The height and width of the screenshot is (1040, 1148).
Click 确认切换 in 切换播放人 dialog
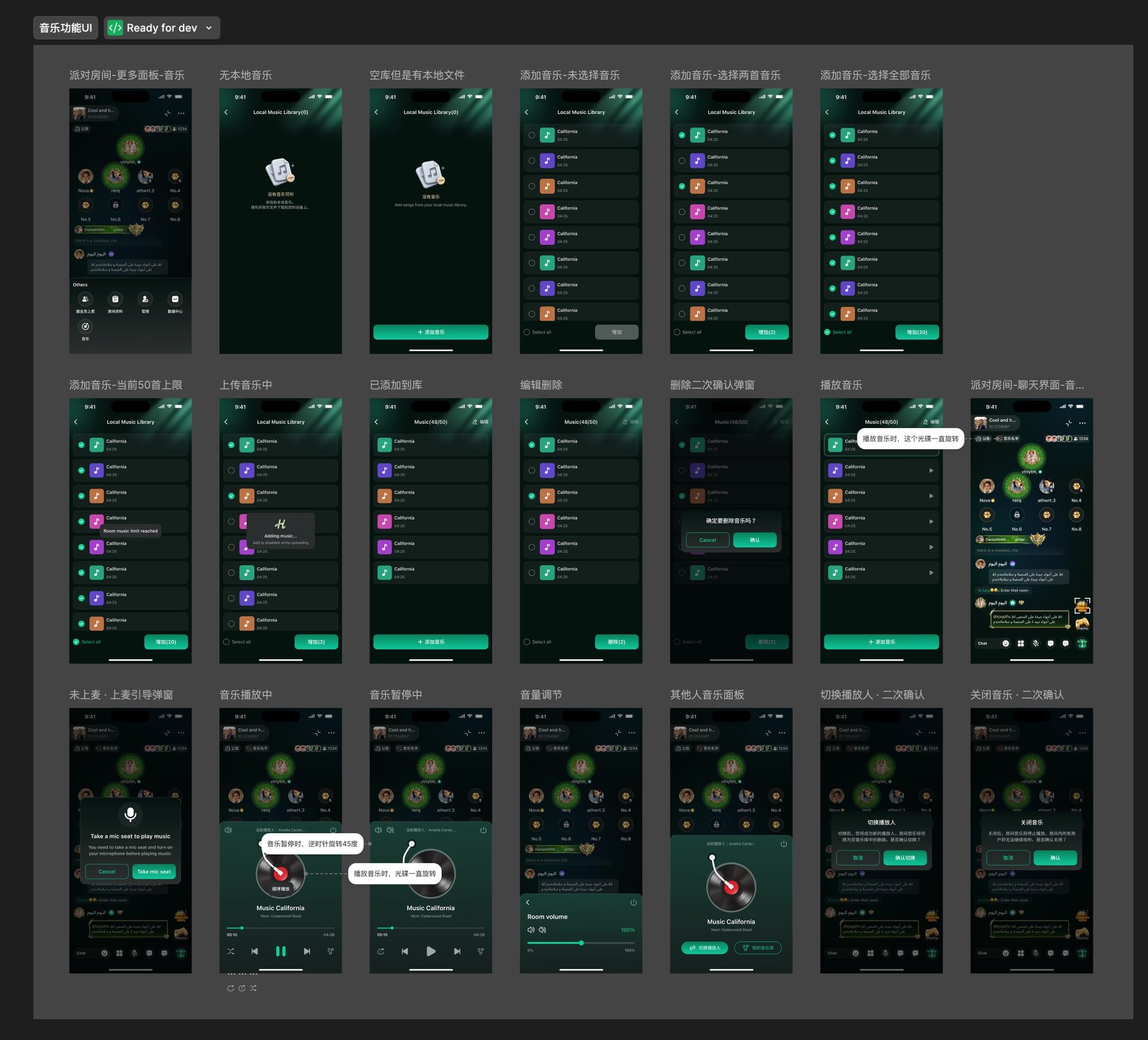coord(905,858)
